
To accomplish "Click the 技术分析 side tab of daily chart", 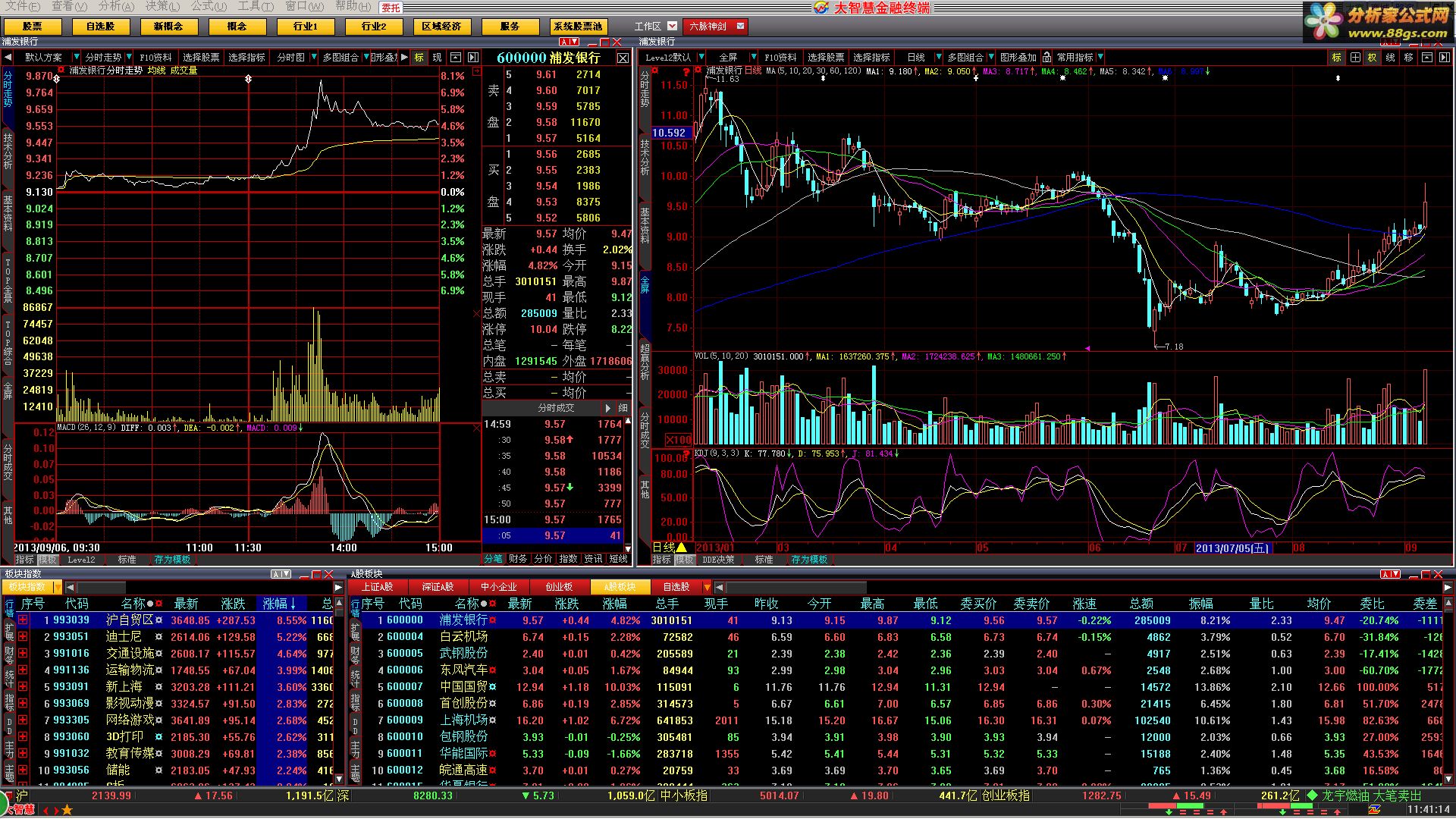I will coord(645,158).
